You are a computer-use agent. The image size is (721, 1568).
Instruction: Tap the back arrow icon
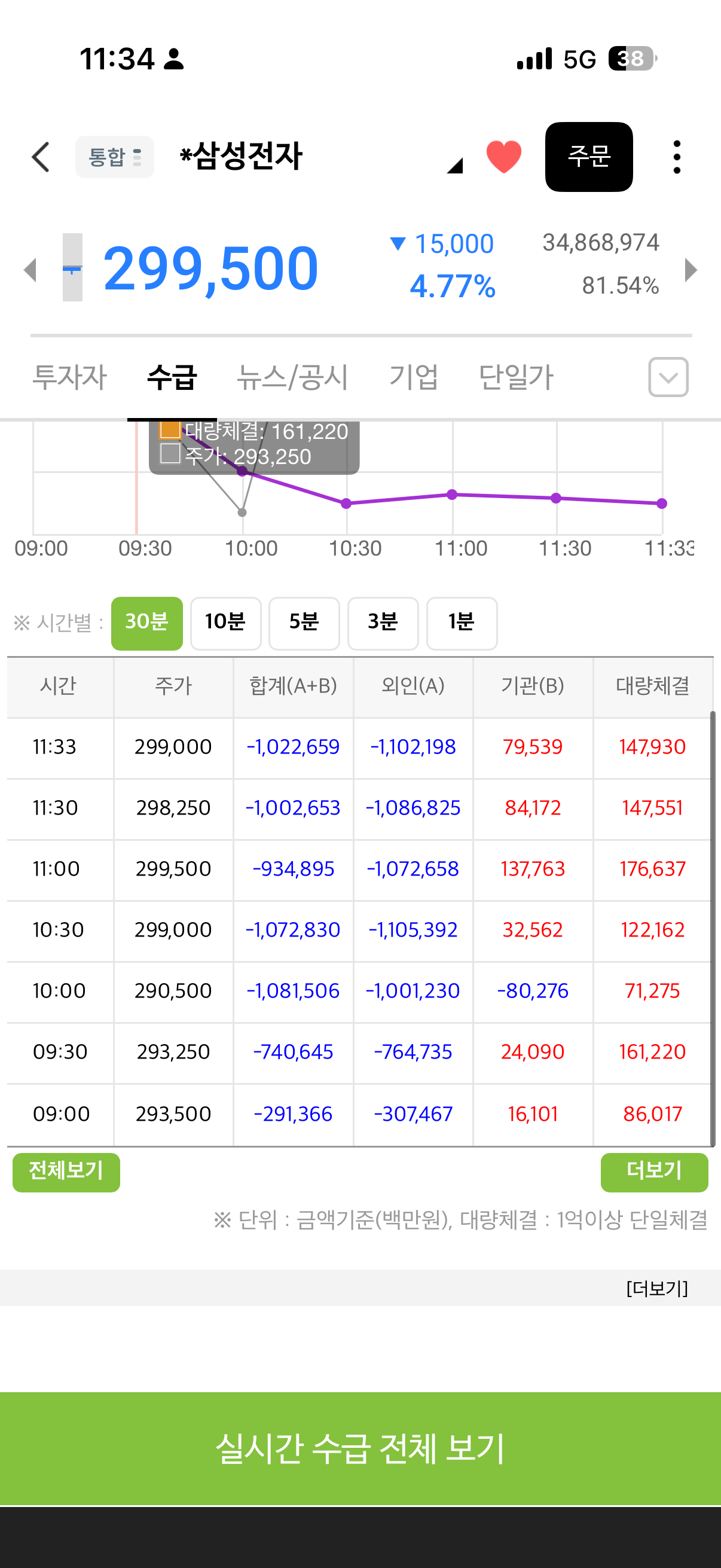(x=41, y=158)
